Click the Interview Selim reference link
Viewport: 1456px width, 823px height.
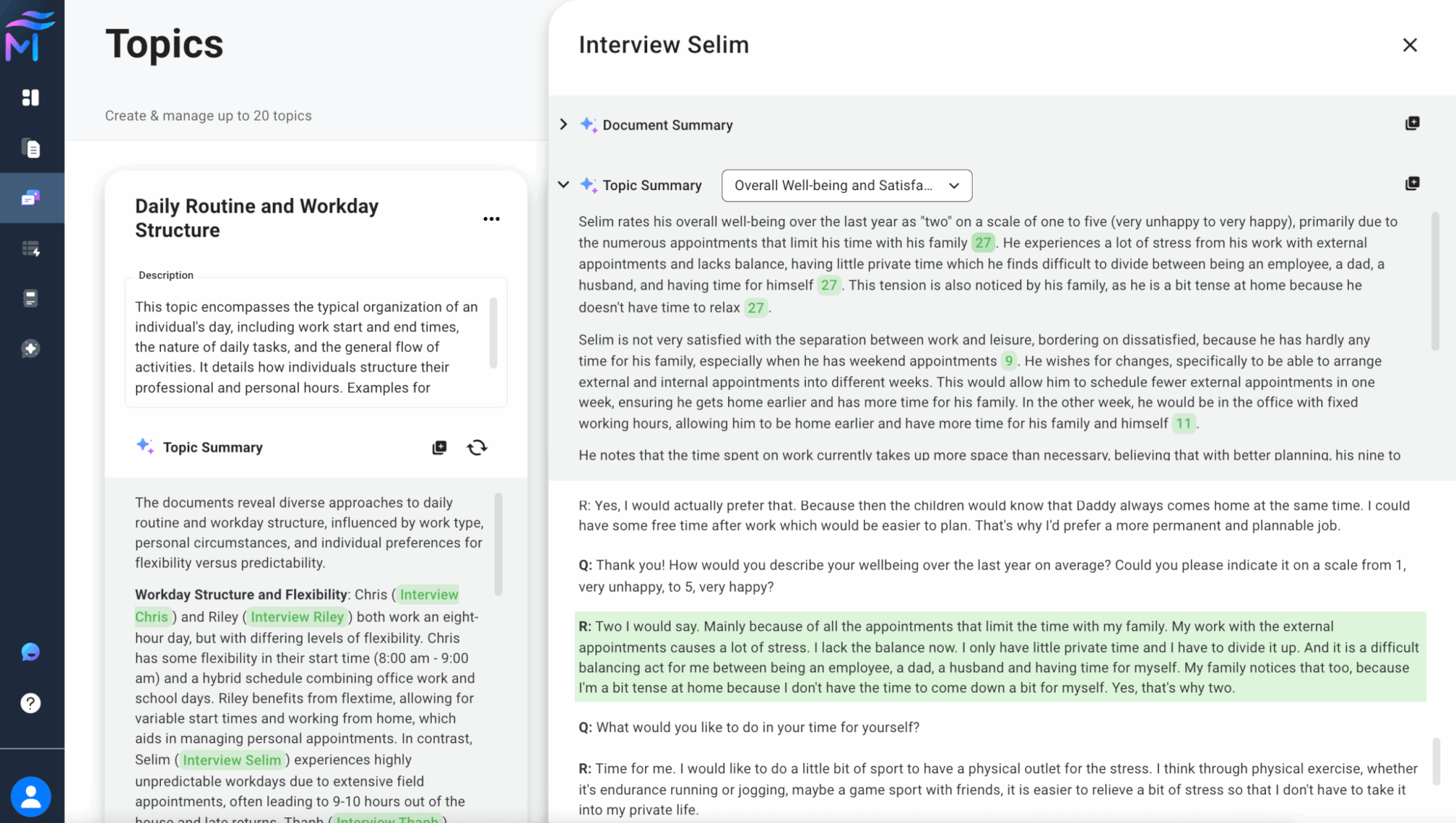click(232, 760)
